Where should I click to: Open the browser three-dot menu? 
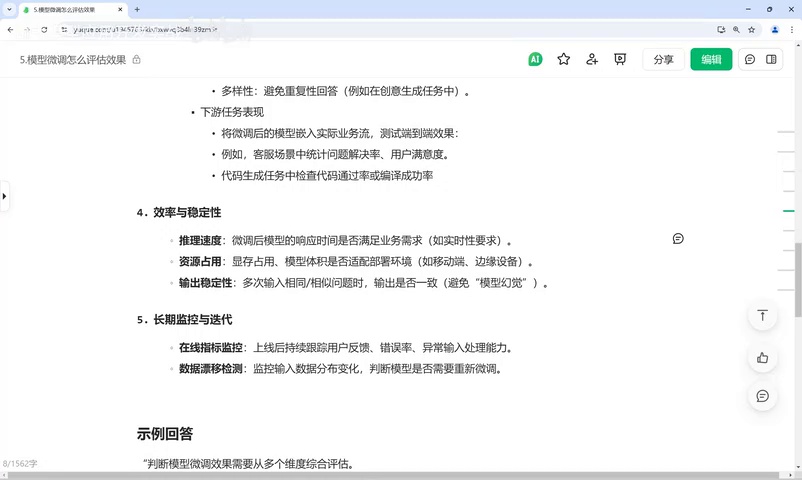pyautogui.click(x=791, y=30)
